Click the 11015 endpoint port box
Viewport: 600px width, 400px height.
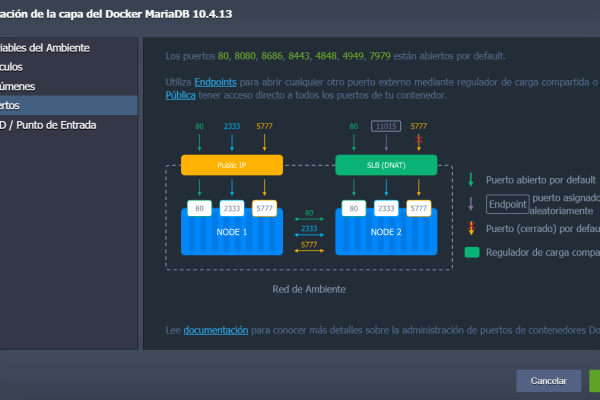point(386,126)
